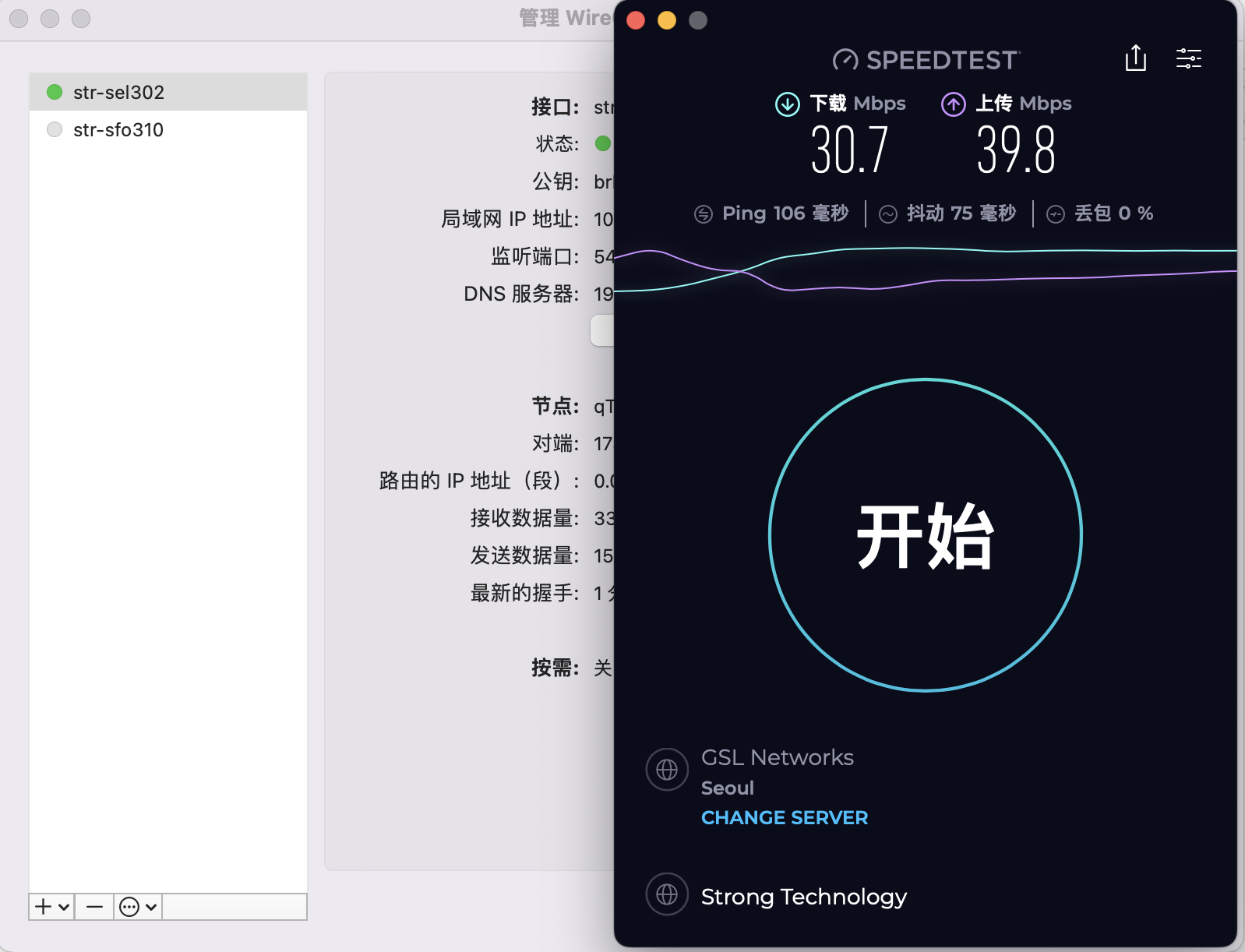Viewport: 1245px width, 952px height.
Task: Open the Speedtest share icon
Action: (1136, 58)
